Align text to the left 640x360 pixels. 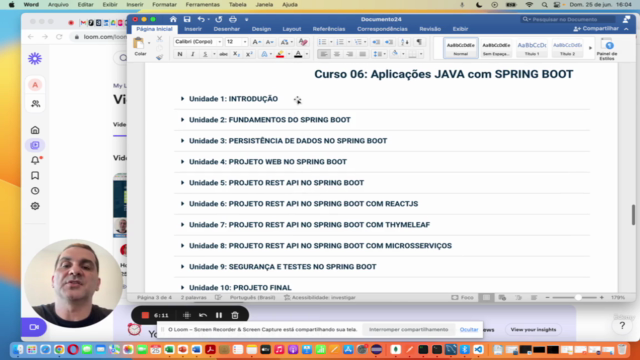[x=324, y=54]
